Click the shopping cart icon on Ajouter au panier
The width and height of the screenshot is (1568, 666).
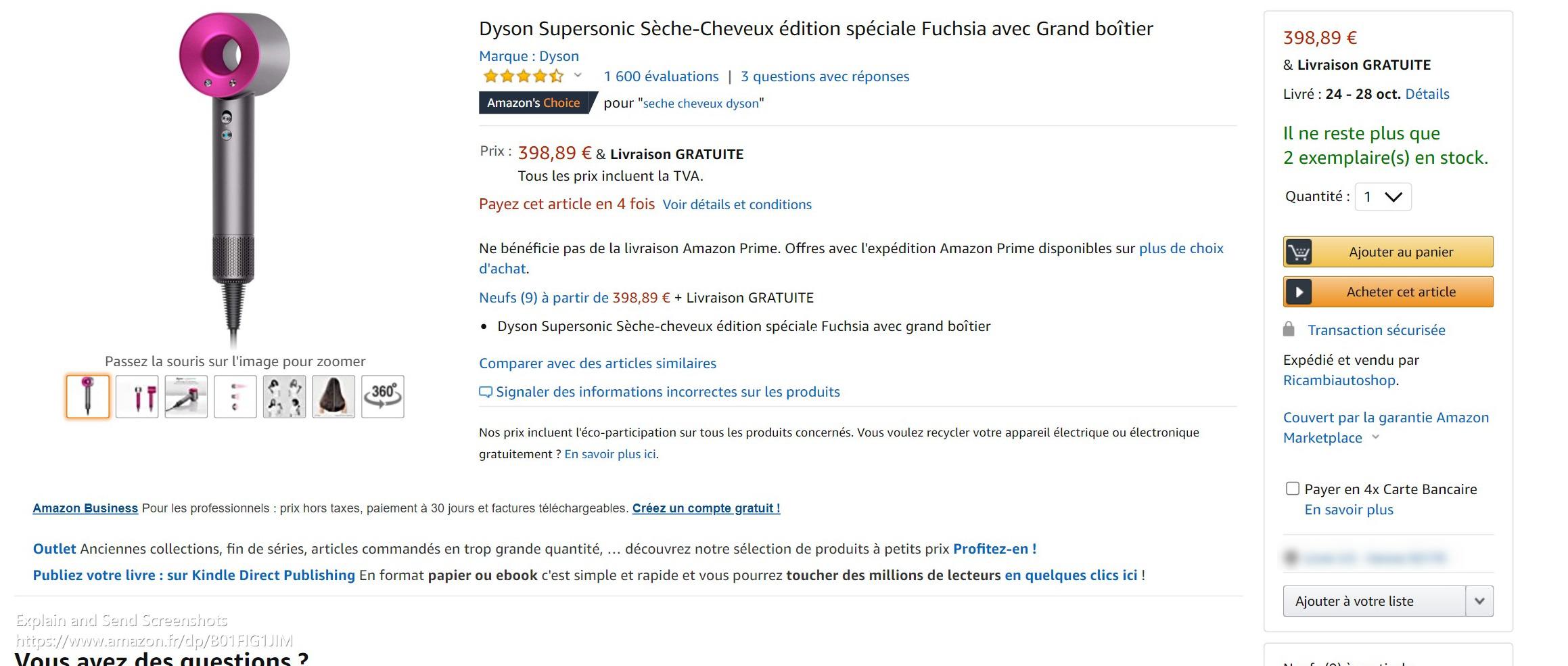[1298, 252]
